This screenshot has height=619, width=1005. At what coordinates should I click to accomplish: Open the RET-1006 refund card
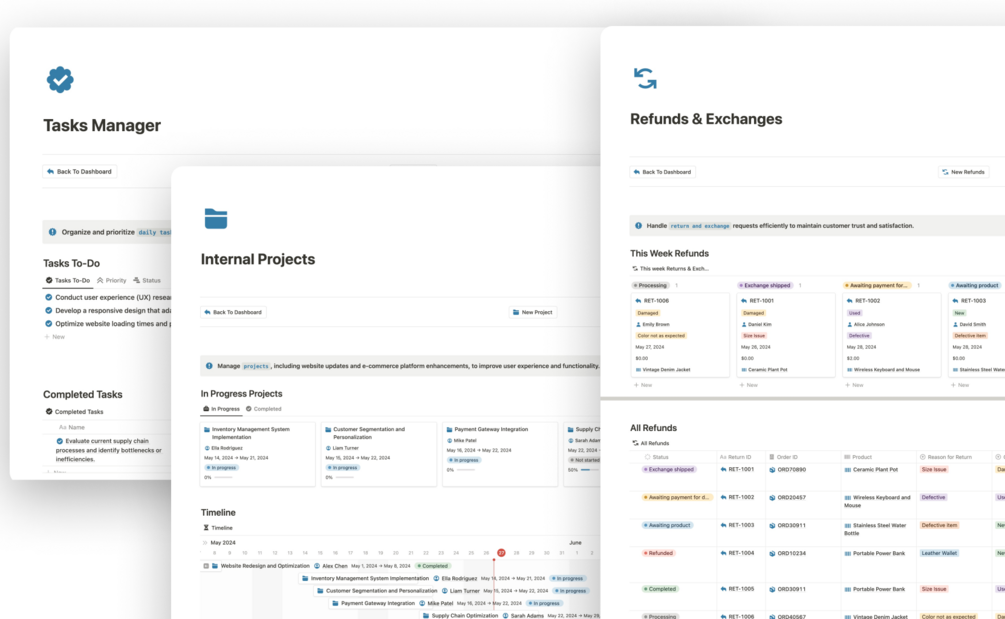(x=680, y=335)
